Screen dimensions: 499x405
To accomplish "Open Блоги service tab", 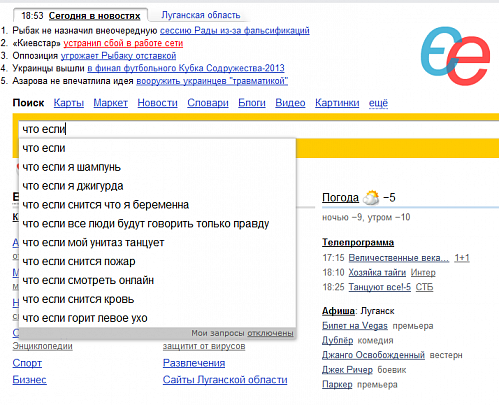I will pos(252,103).
